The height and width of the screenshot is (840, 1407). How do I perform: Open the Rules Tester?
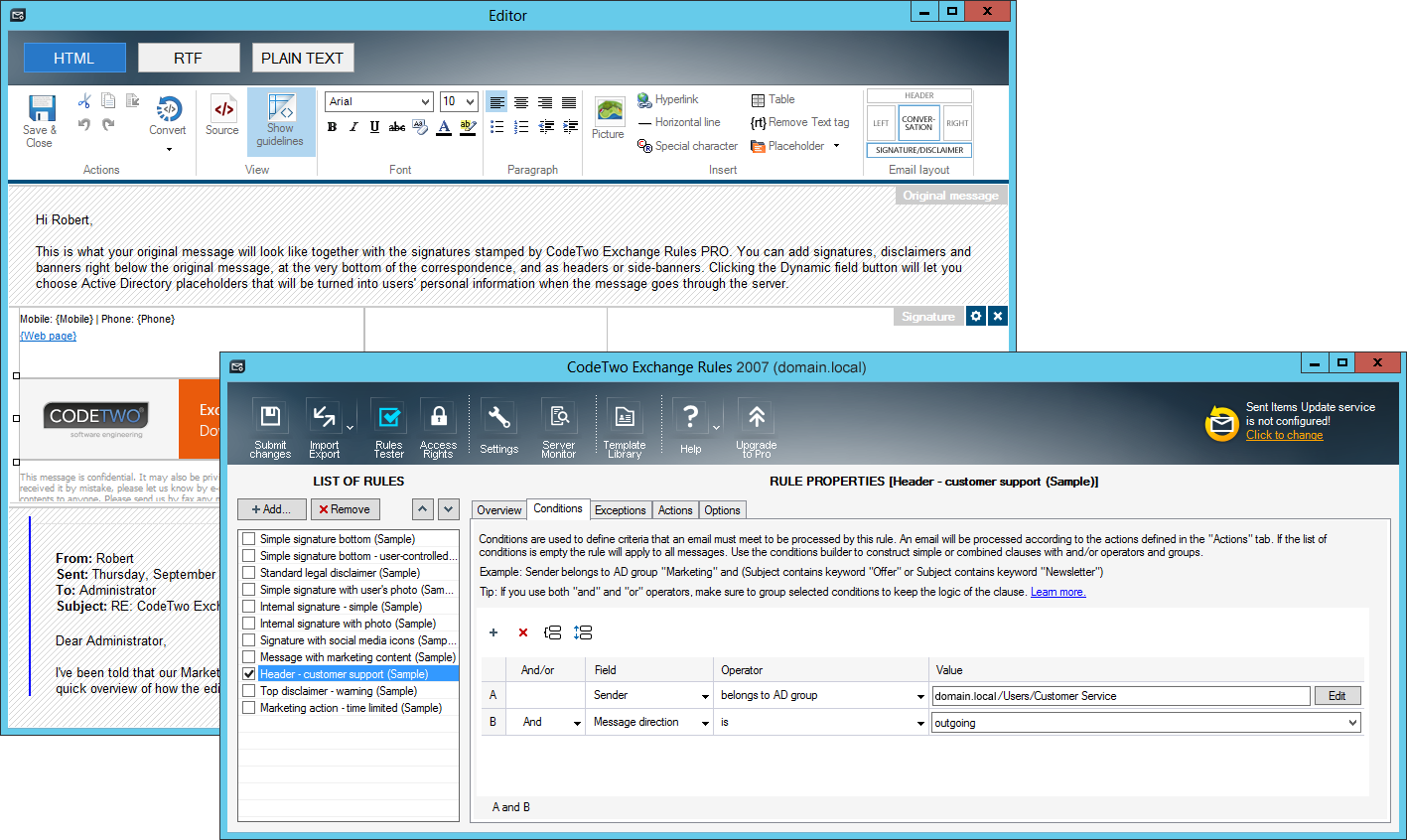tap(389, 428)
